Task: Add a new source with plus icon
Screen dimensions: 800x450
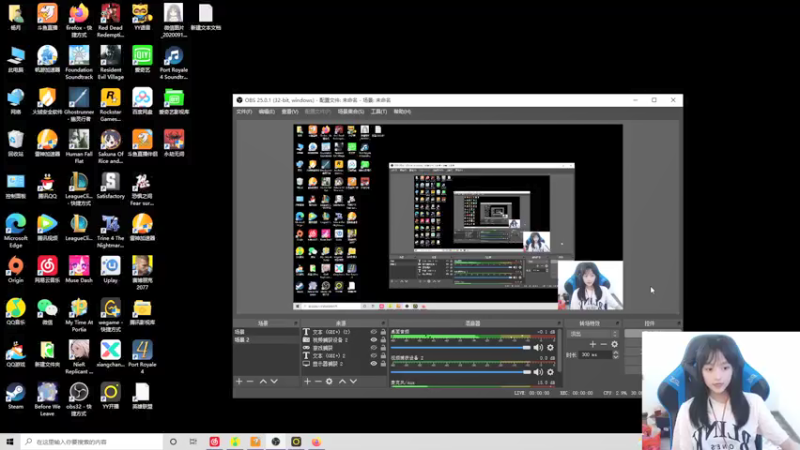Action: 307,381
